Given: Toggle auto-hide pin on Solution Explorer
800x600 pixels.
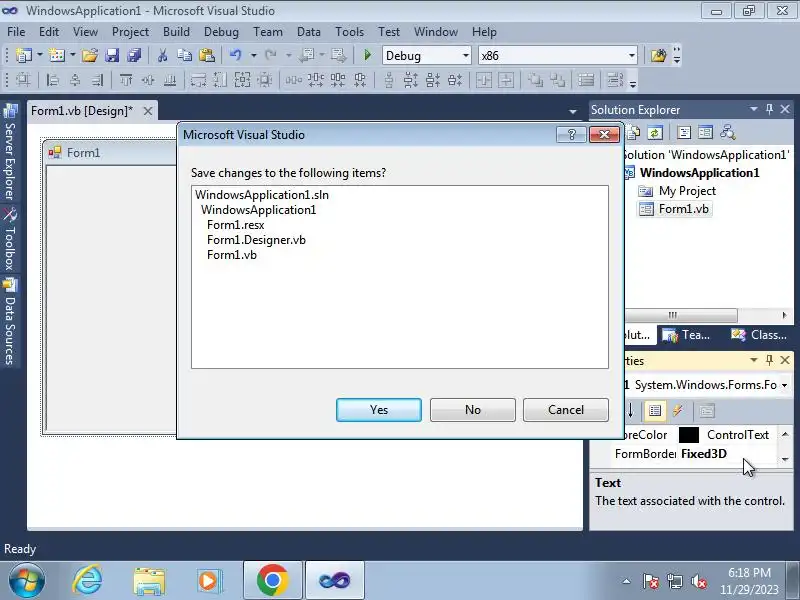Looking at the screenshot, I should pos(769,109).
